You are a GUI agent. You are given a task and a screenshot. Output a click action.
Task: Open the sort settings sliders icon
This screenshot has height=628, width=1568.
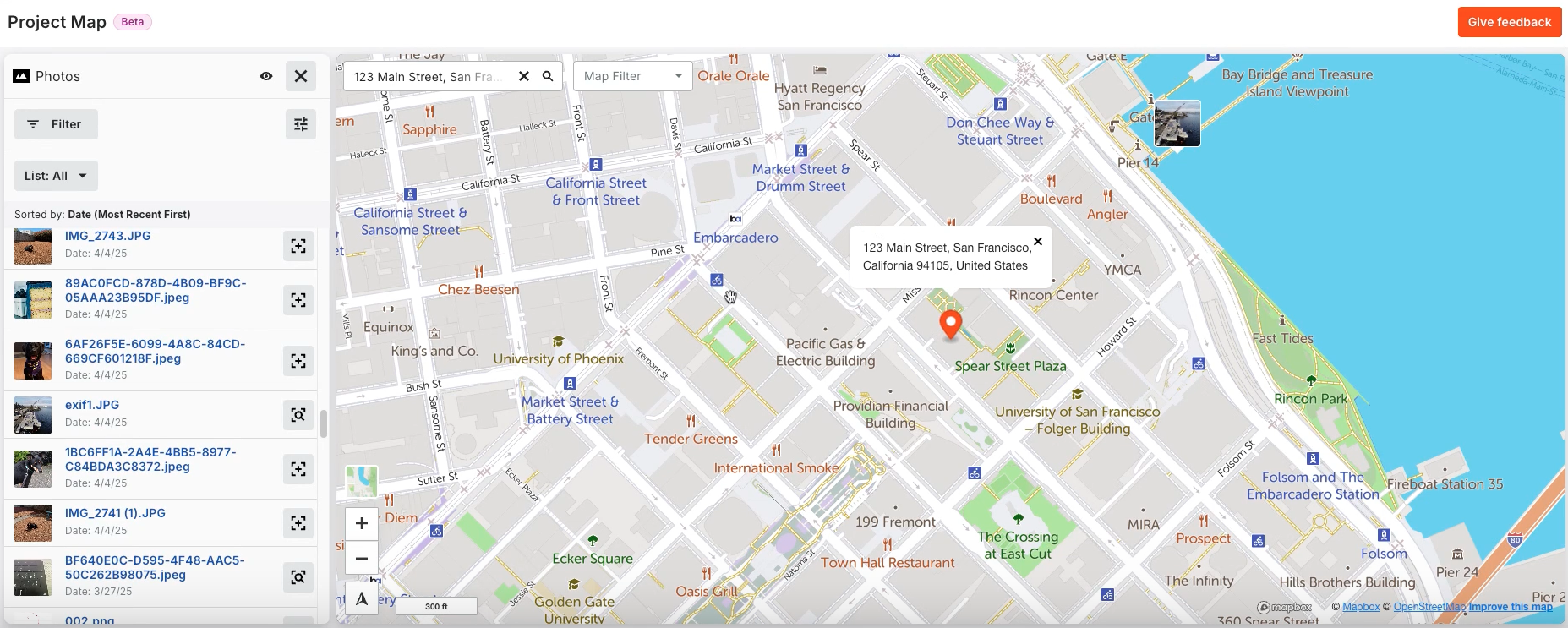tap(301, 124)
